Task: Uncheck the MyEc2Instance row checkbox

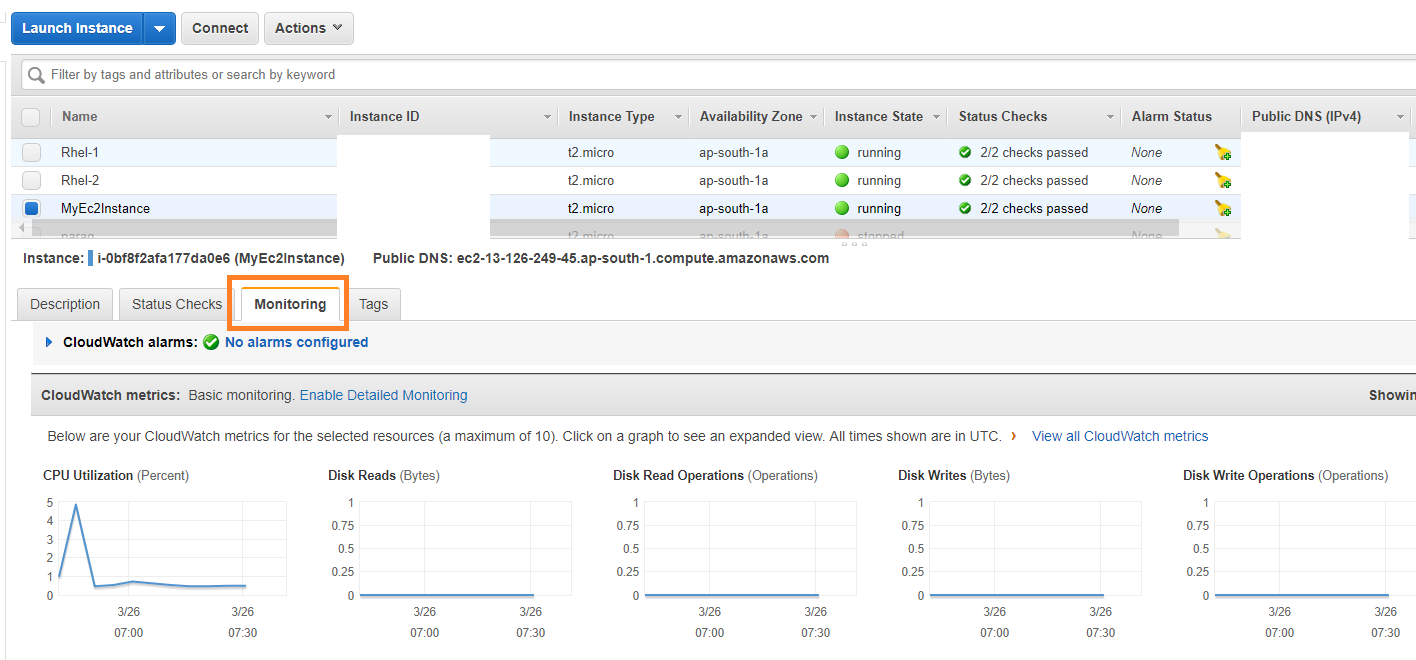Action: click(x=30, y=208)
